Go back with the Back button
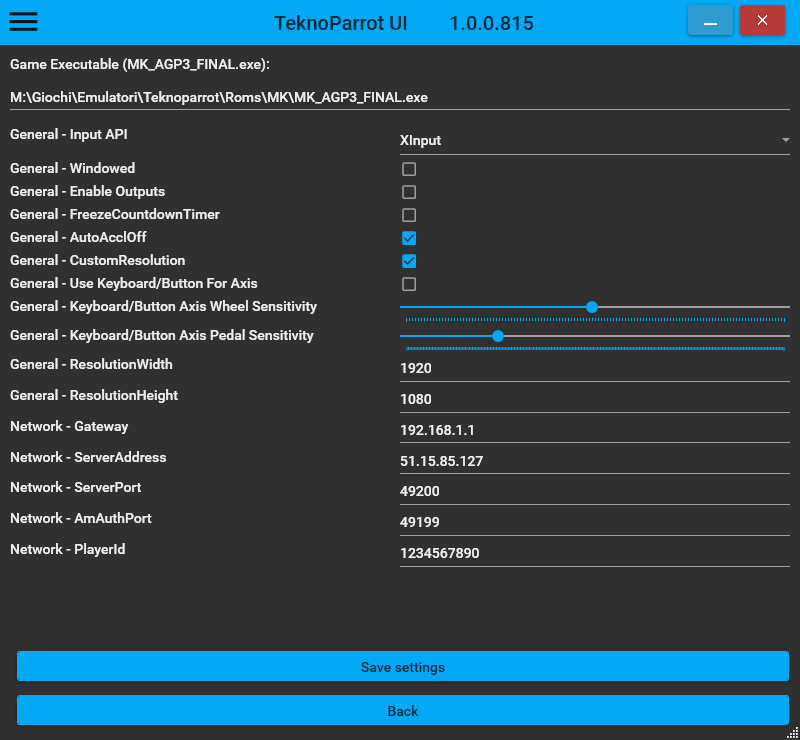Image resolution: width=800 pixels, height=740 pixels. coord(403,710)
